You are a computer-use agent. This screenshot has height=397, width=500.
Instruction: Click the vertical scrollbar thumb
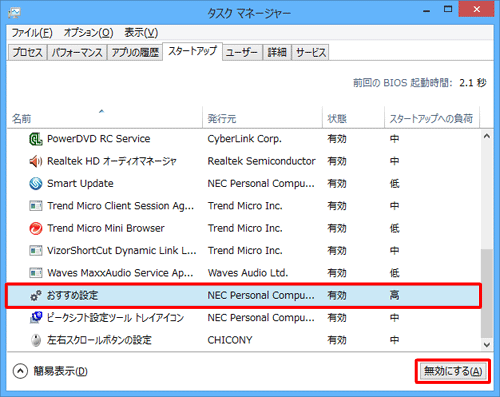point(487,293)
